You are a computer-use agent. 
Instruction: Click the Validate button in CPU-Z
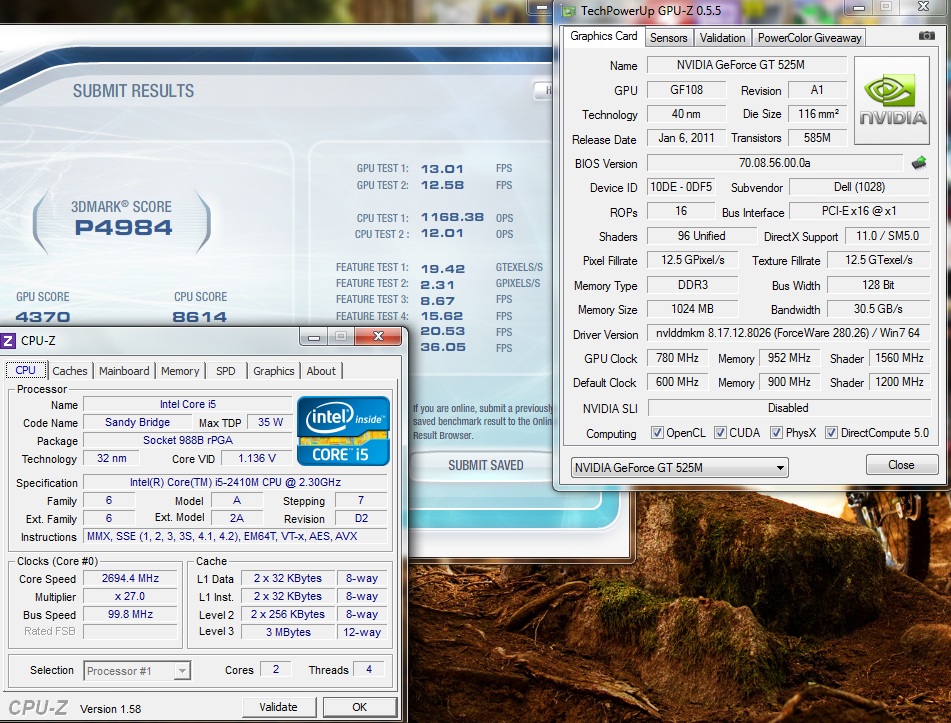point(278,707)
